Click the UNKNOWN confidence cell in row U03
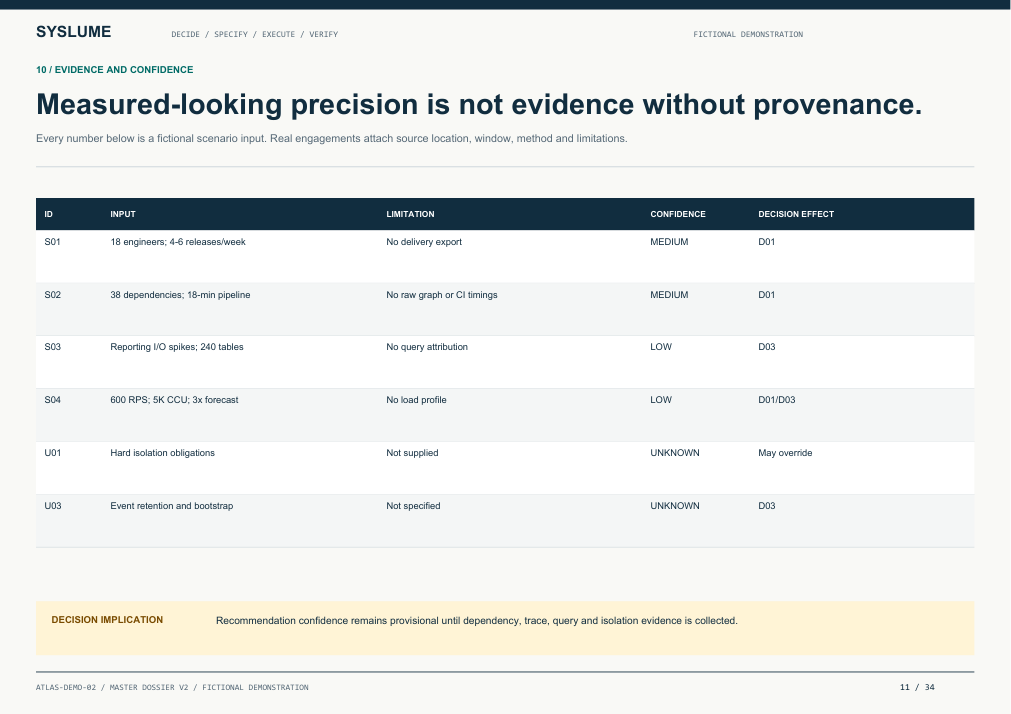 pos(674,506)
